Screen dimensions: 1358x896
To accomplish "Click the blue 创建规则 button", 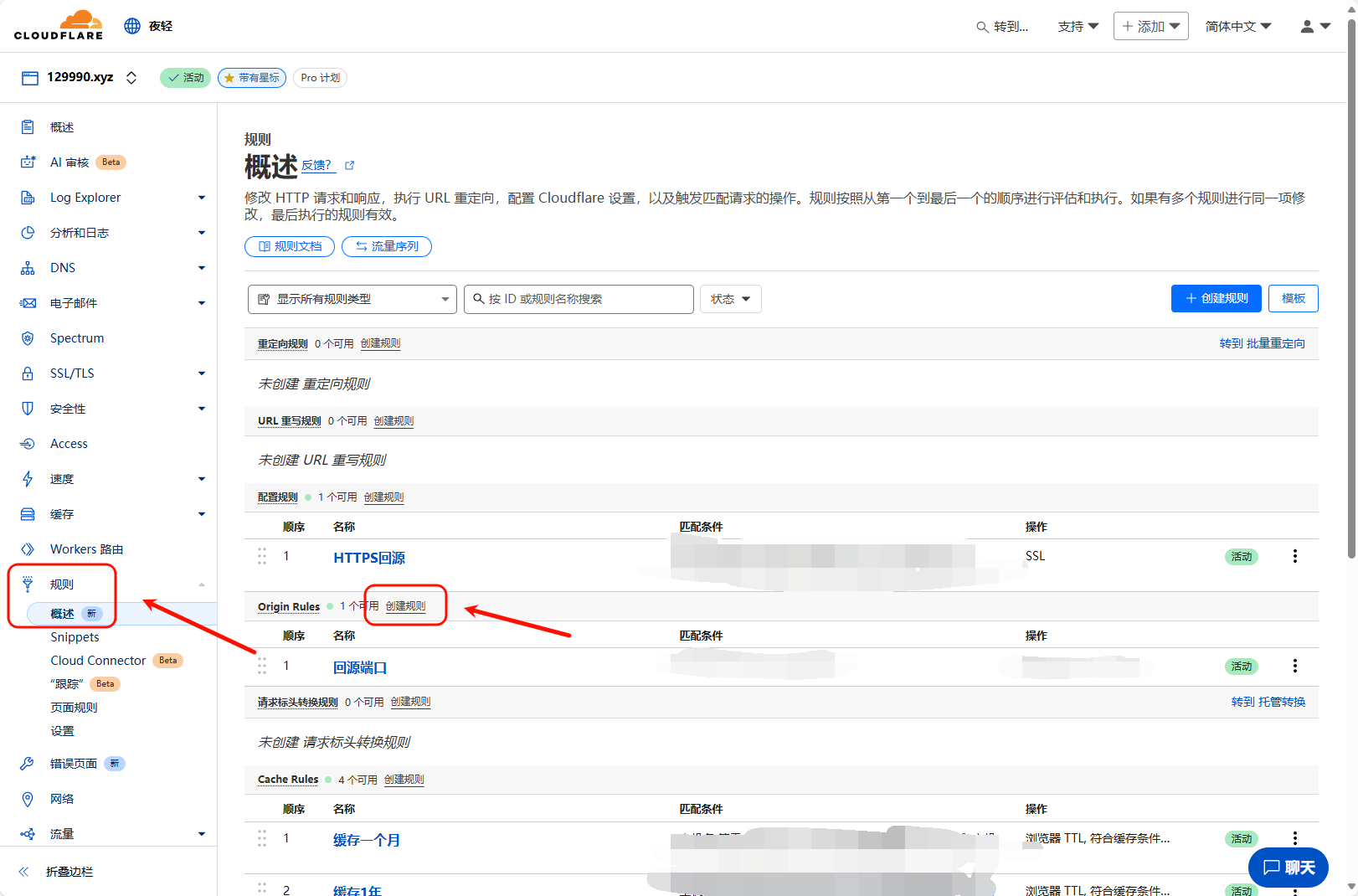I will tap(1216, 298).
